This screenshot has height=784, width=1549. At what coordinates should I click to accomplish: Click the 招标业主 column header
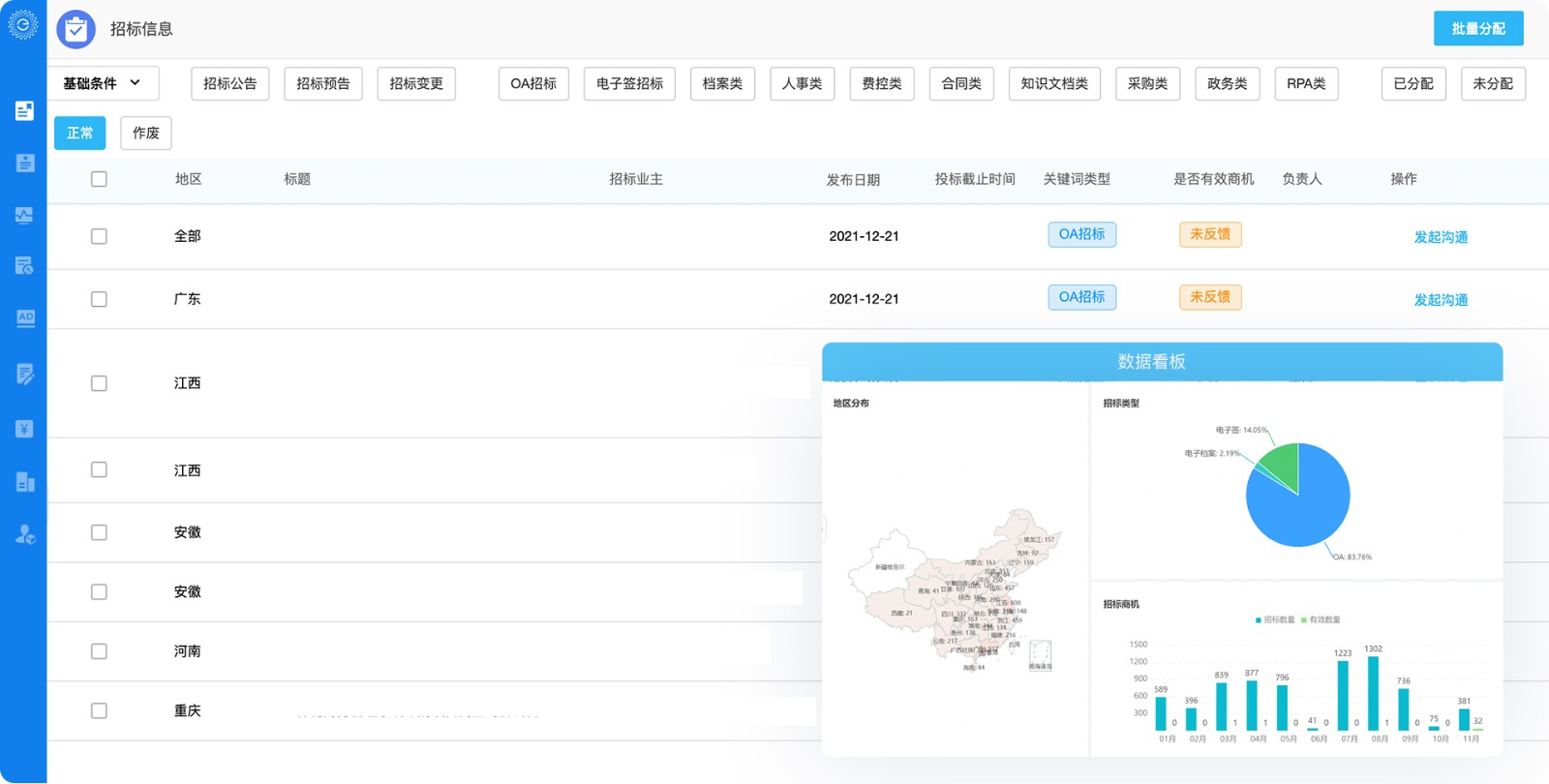tap(636, 179)
